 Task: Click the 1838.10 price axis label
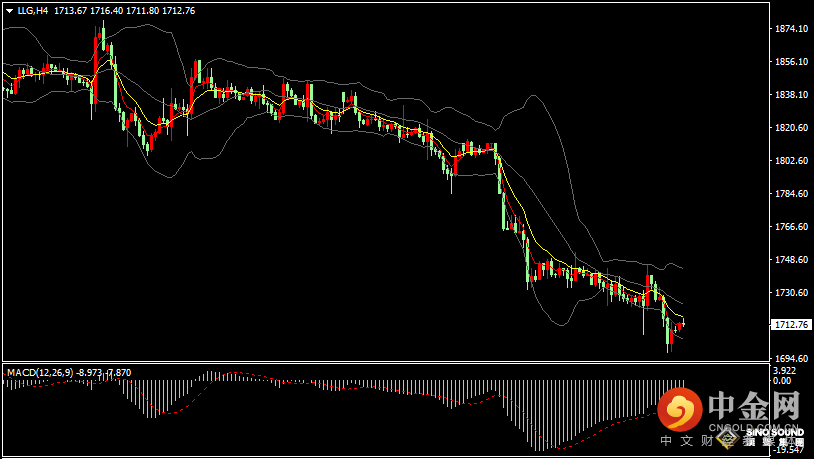click(791, 95)
